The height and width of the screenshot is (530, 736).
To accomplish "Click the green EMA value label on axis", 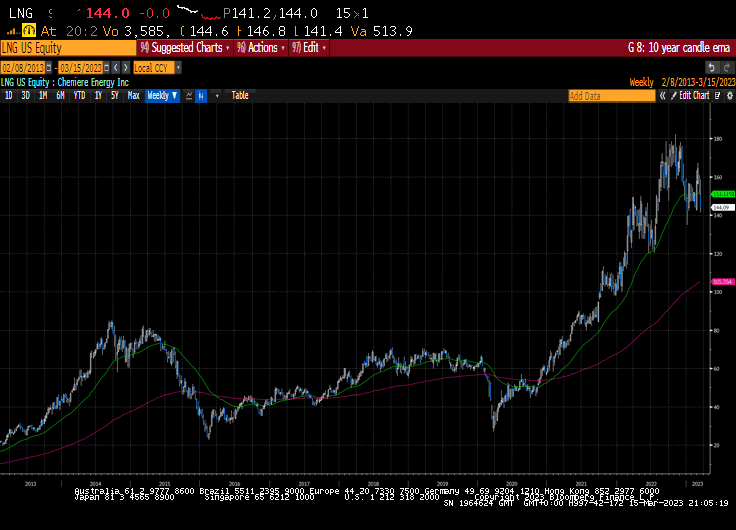I will point(723,194).
